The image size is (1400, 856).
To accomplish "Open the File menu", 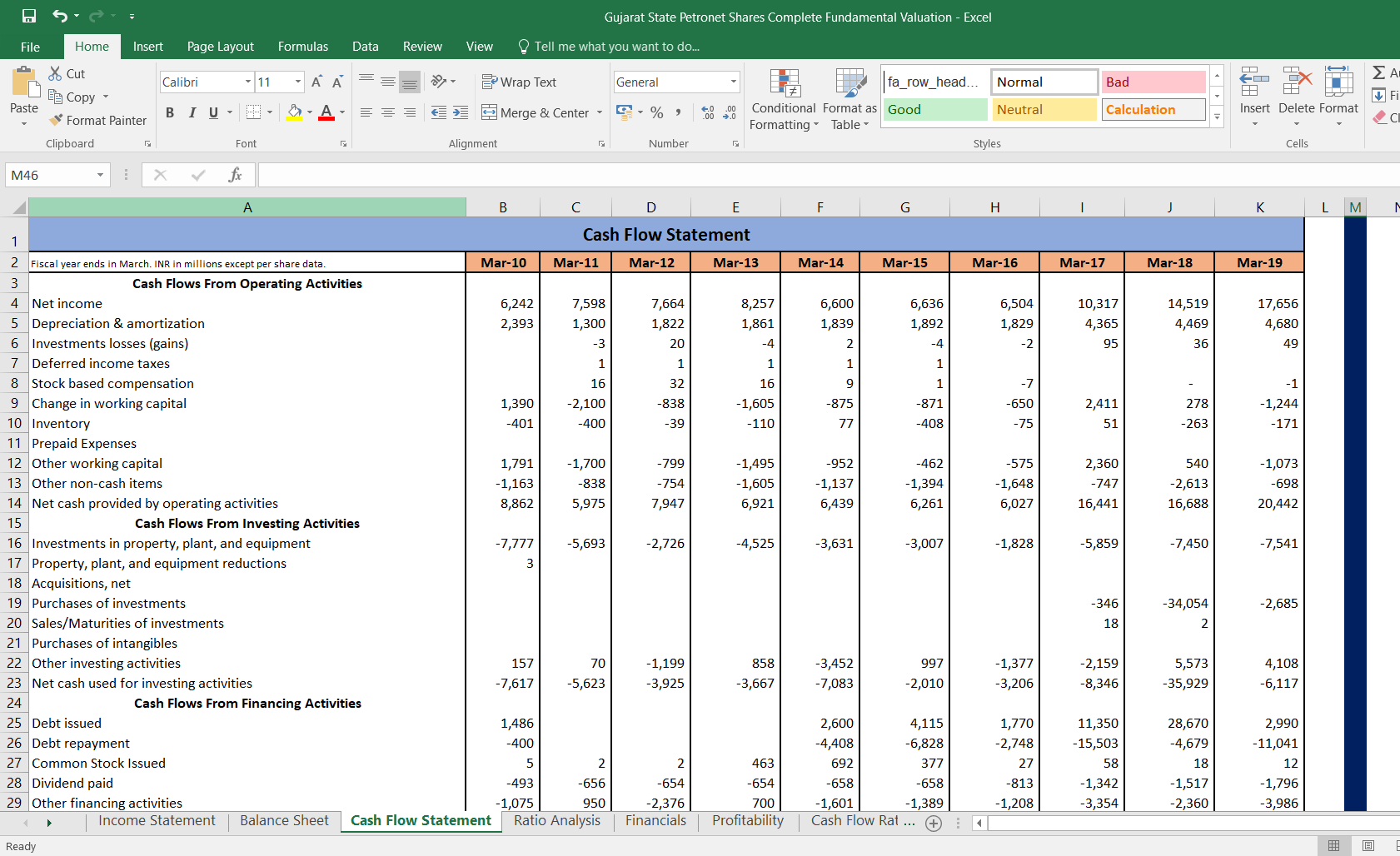I will [31, 47].
